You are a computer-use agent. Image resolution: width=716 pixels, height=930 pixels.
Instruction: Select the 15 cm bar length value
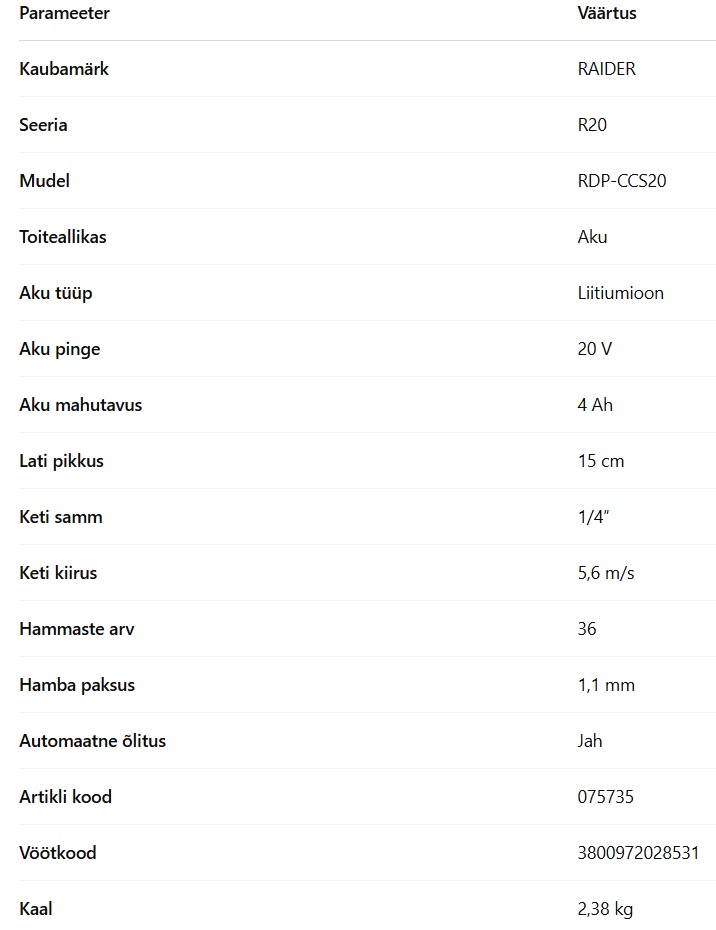pyautogui.click(x=601, y=461)
